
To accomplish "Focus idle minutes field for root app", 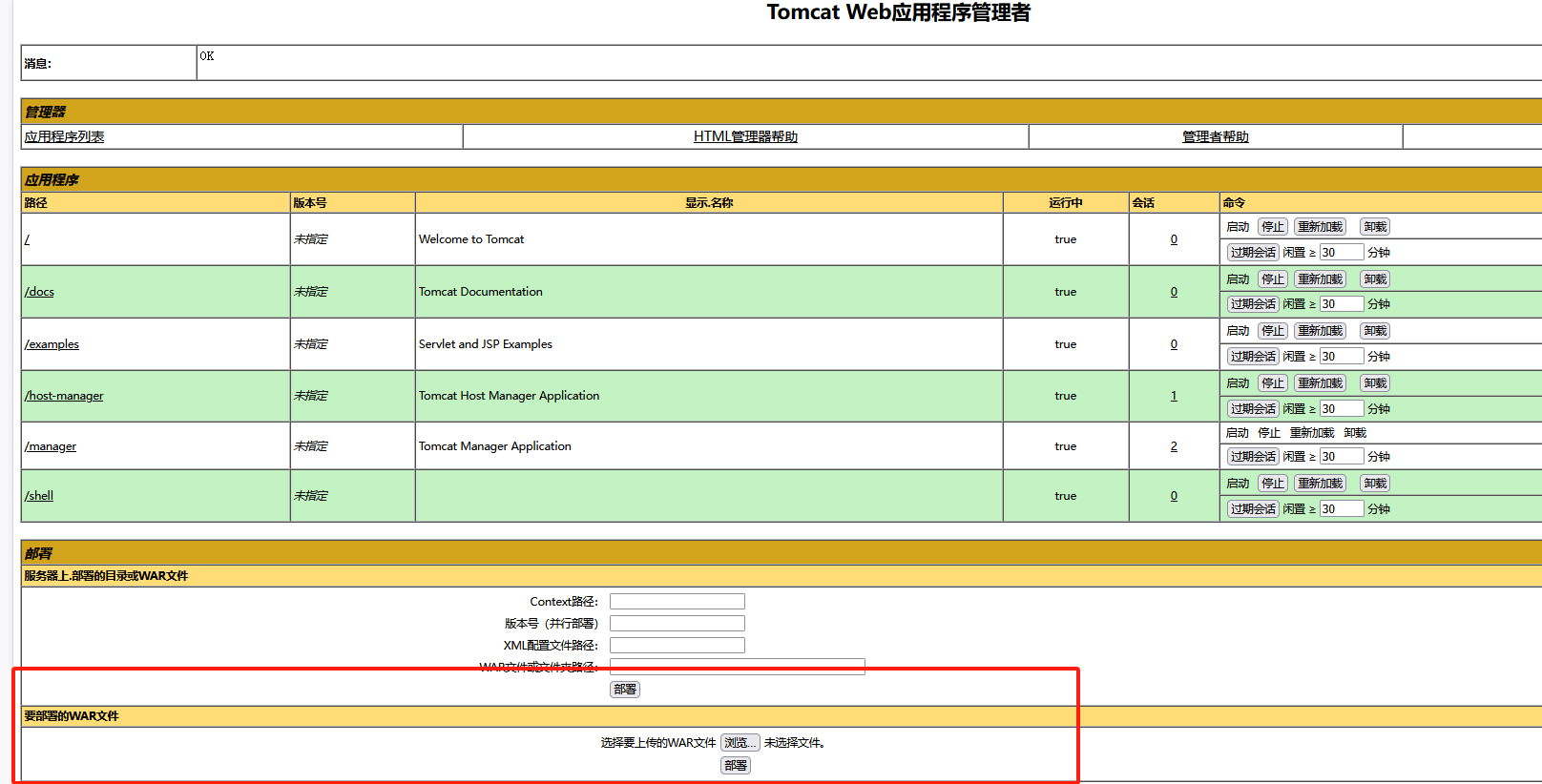I will click(x=1342, y=253).
